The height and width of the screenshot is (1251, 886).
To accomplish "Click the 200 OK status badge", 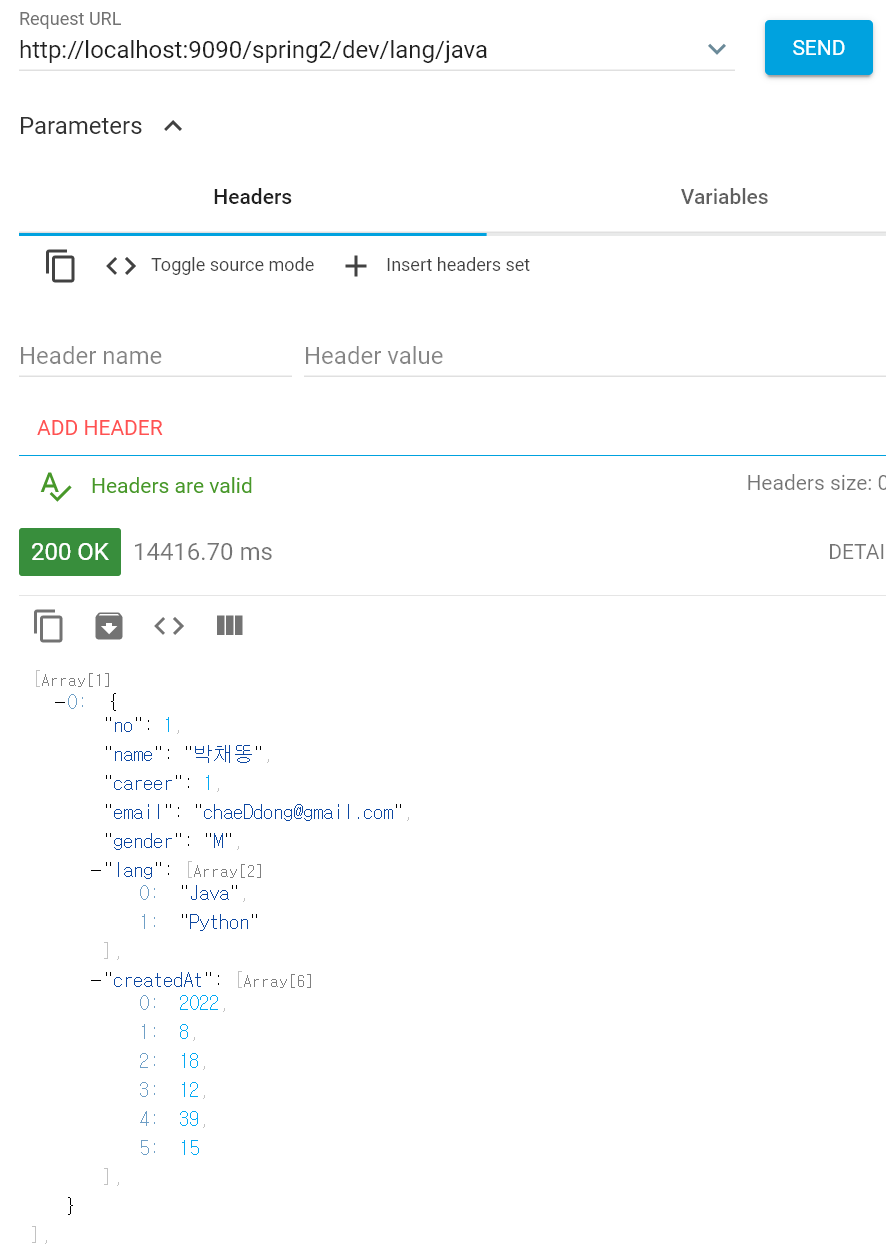I will pos(70,552).
